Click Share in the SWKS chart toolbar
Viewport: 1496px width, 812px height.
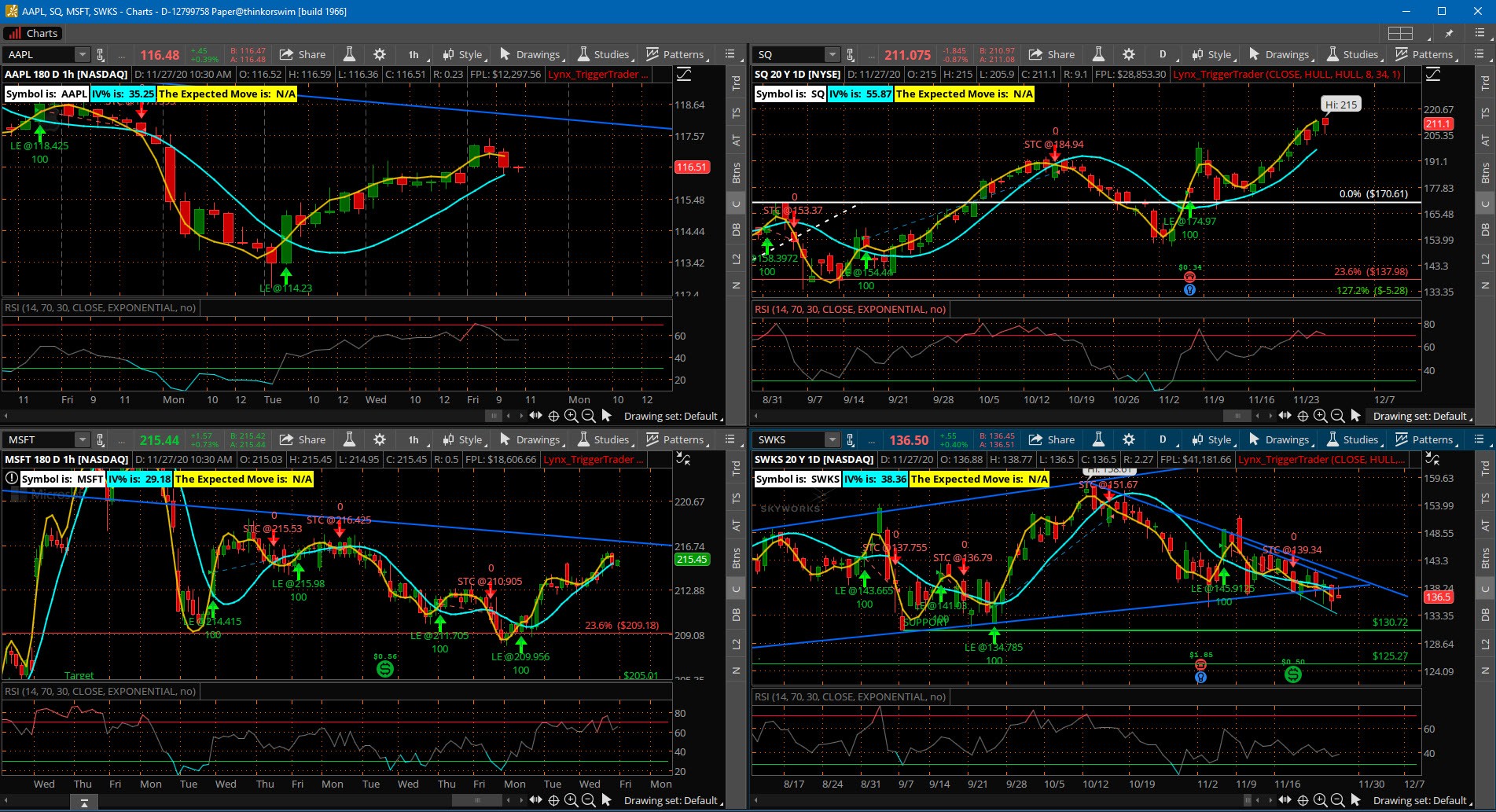click(1052, 439)
